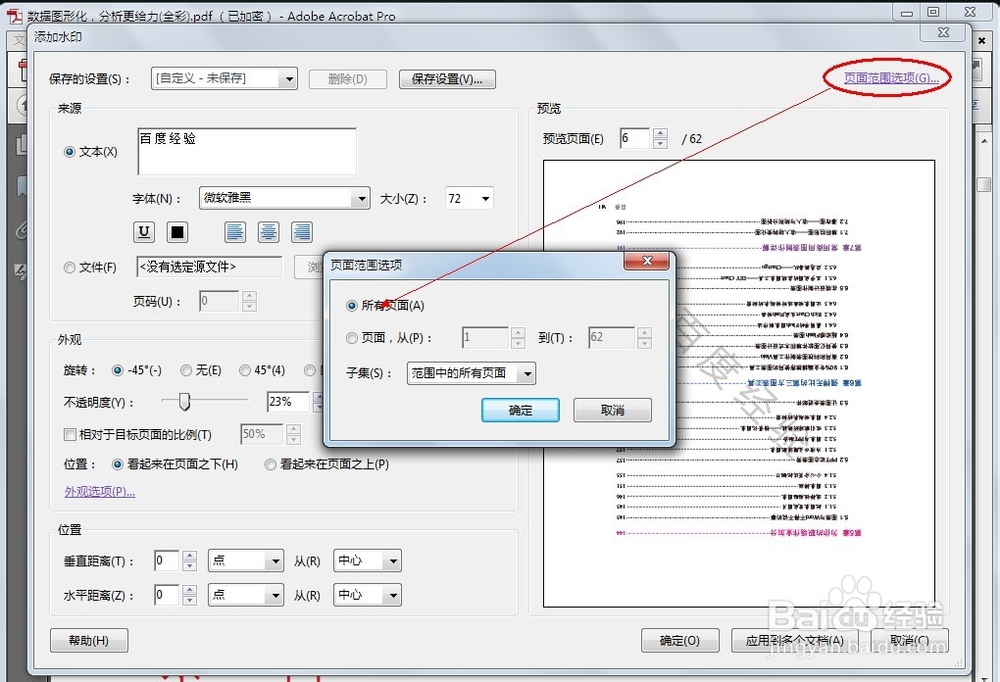
Task: Toggle underline formatting button
Action: tap(144, 232)
